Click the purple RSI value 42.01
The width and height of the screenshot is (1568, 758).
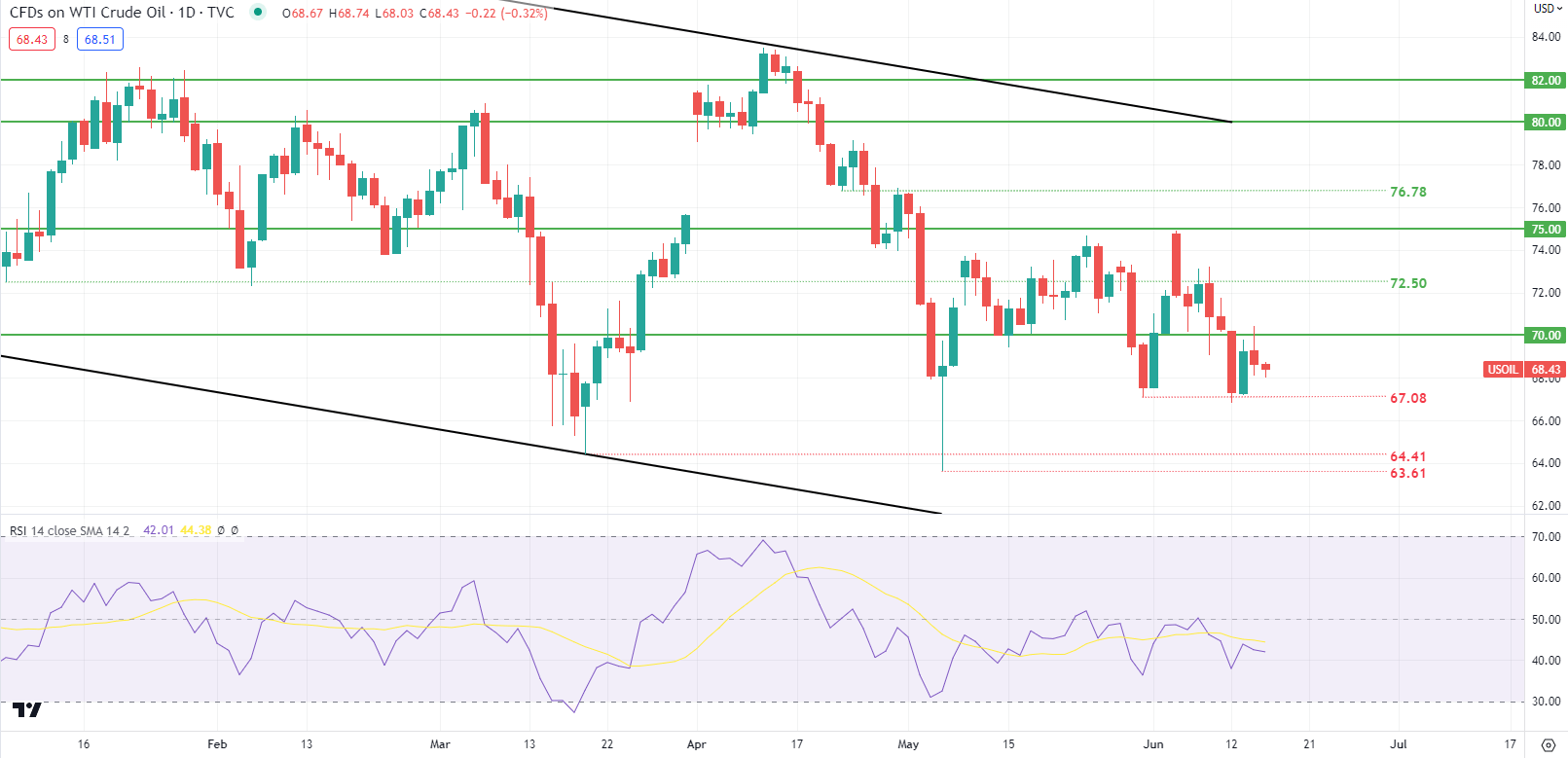coord(159,530)
